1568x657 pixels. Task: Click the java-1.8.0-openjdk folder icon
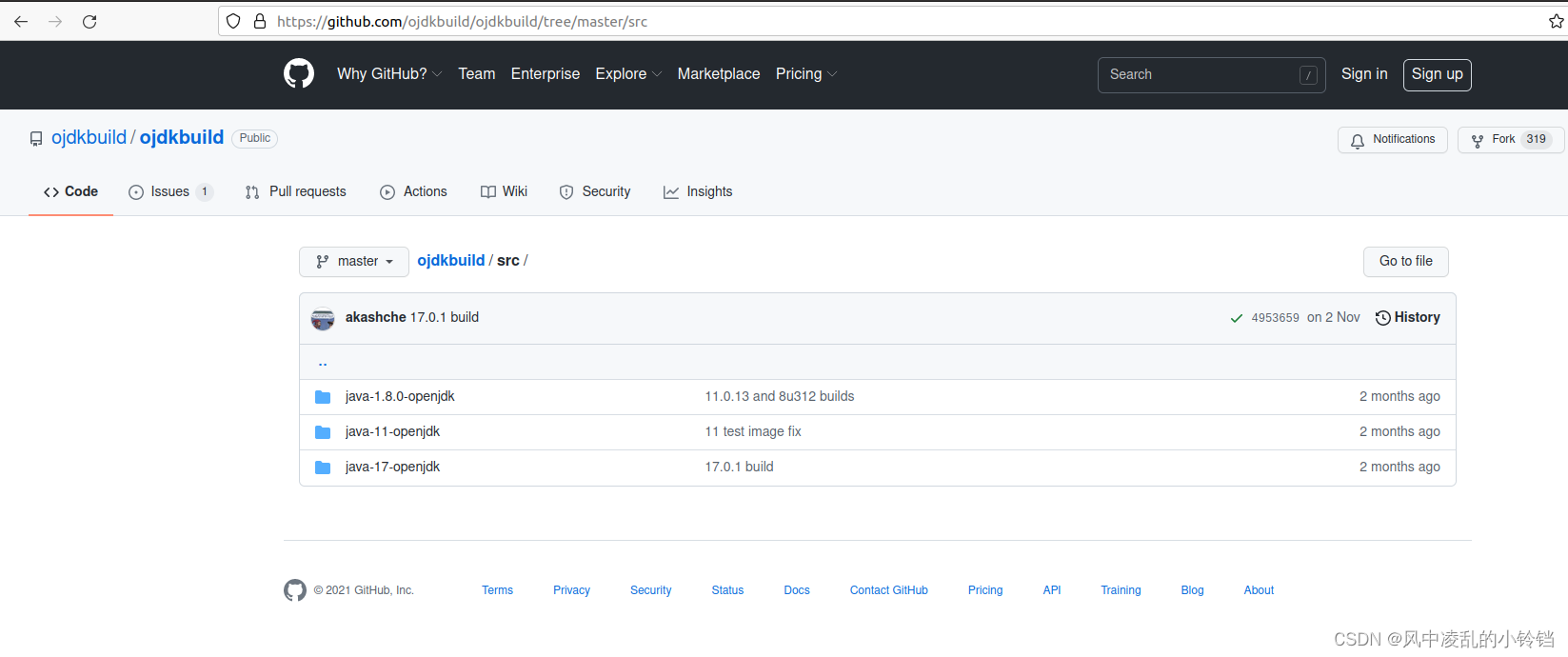323,397
